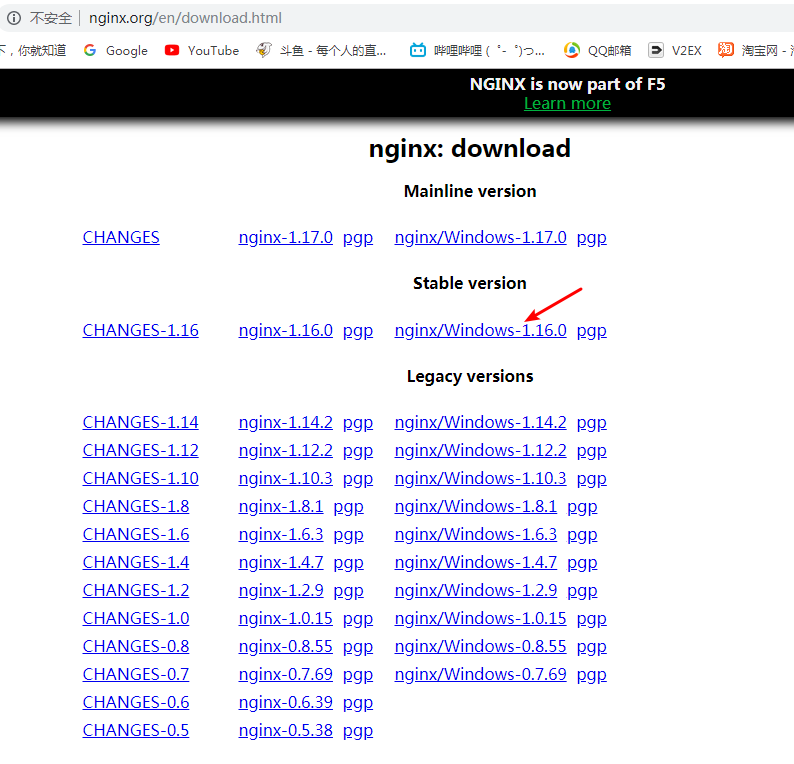Viewport: 794px width, 764px height.
Task: Open pgp signature for nginx-0.6.39
Action: coord(358,703)
